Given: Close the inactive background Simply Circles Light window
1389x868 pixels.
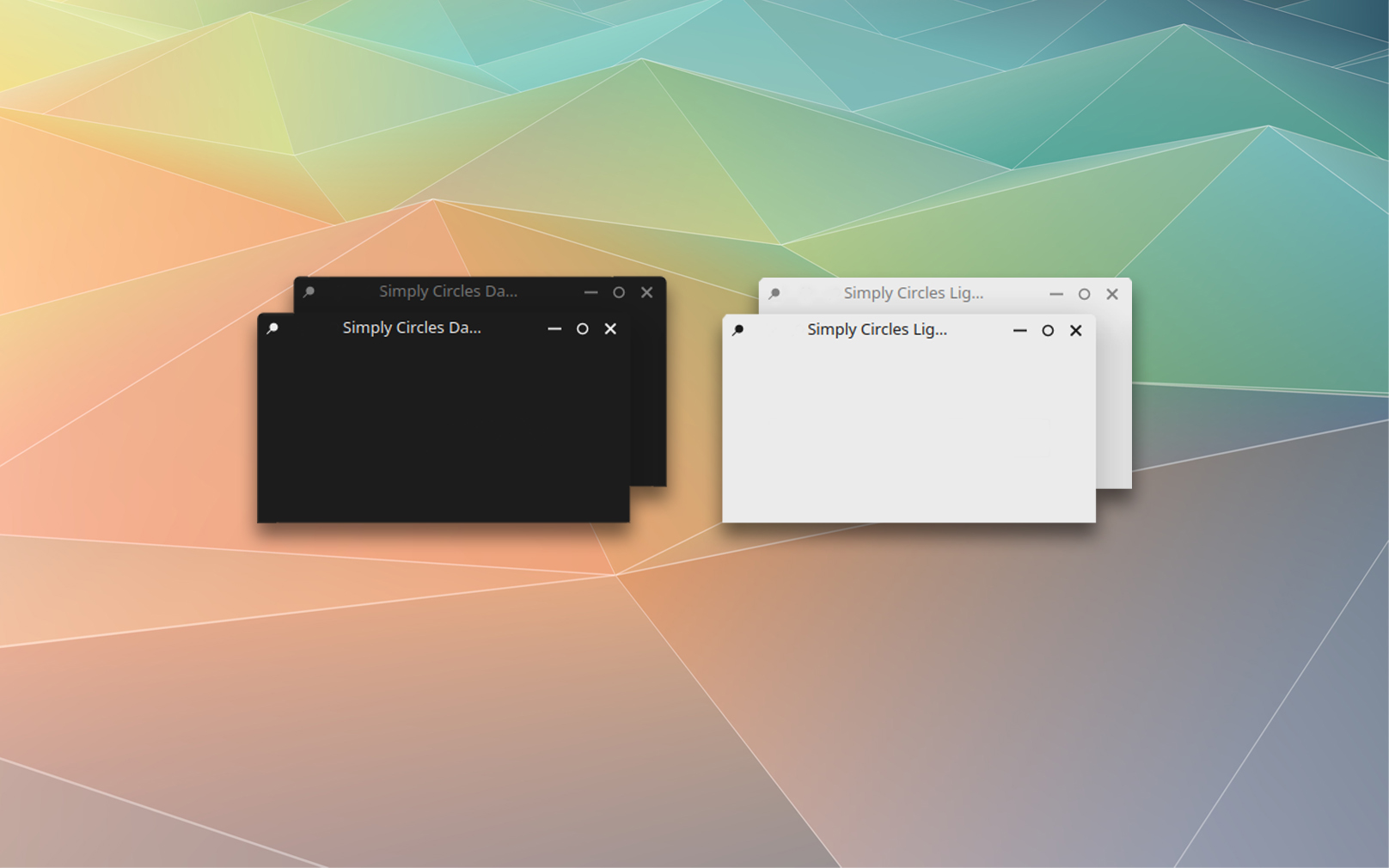Looking at the screenshot, I should [x=1112, y=294].
